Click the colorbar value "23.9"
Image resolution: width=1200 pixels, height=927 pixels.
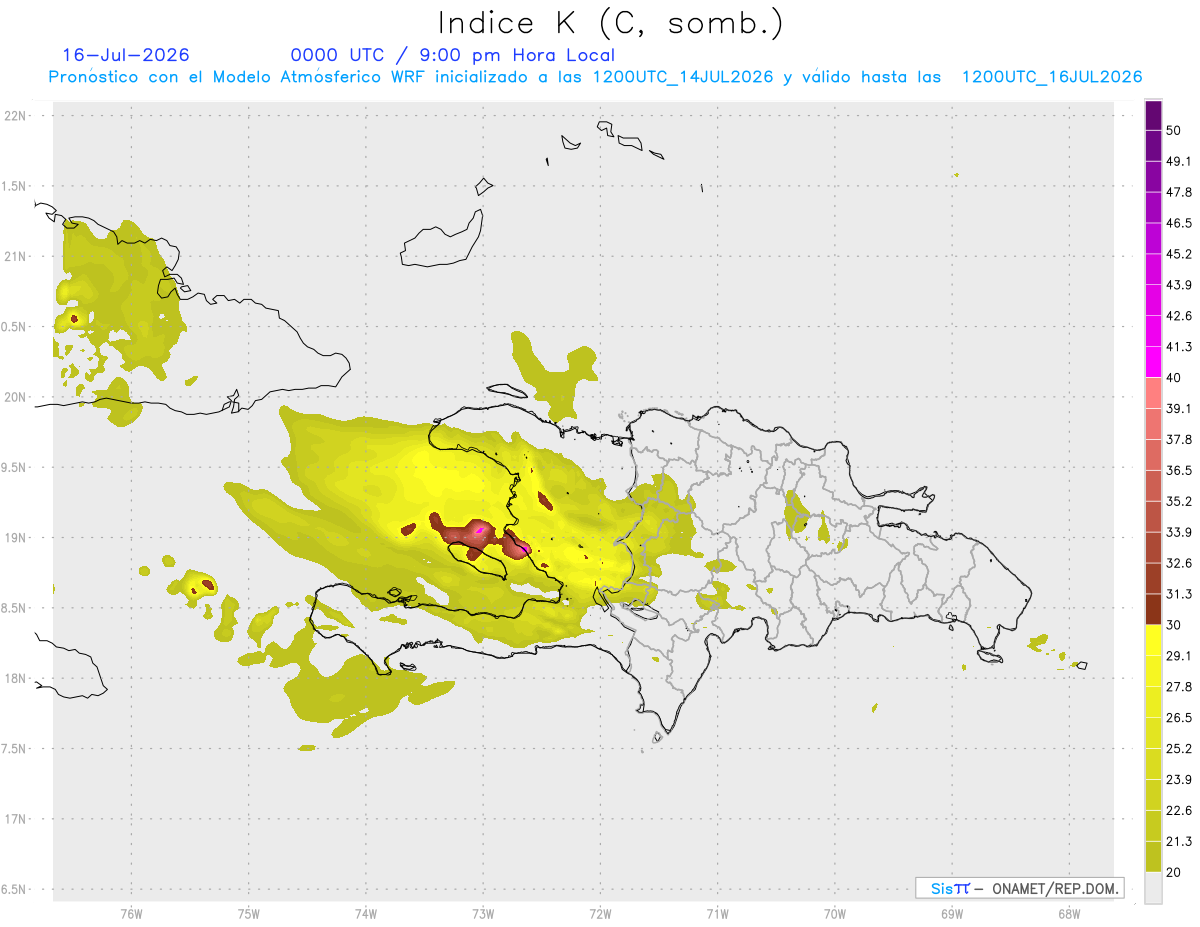click(1179, 779)
